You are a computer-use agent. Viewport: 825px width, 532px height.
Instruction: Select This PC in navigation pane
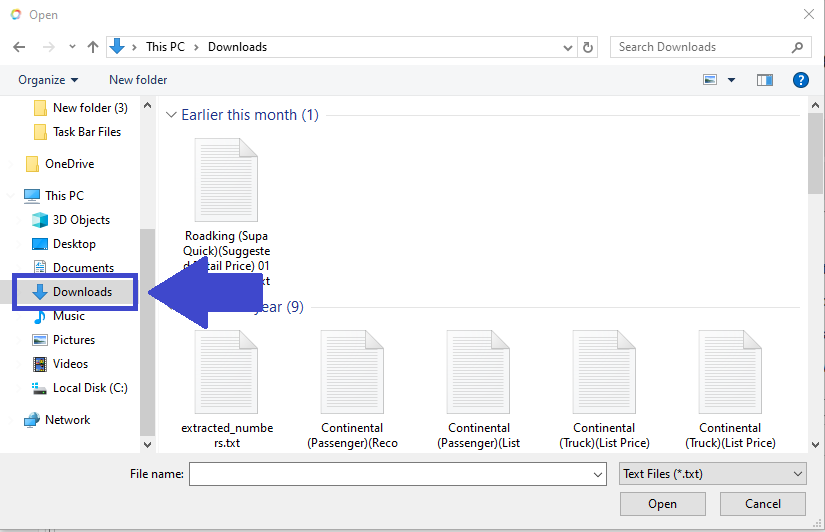[x=54, y=196]
